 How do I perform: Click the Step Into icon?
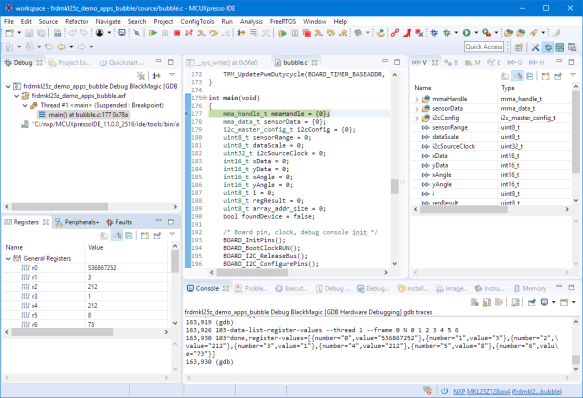201,33
